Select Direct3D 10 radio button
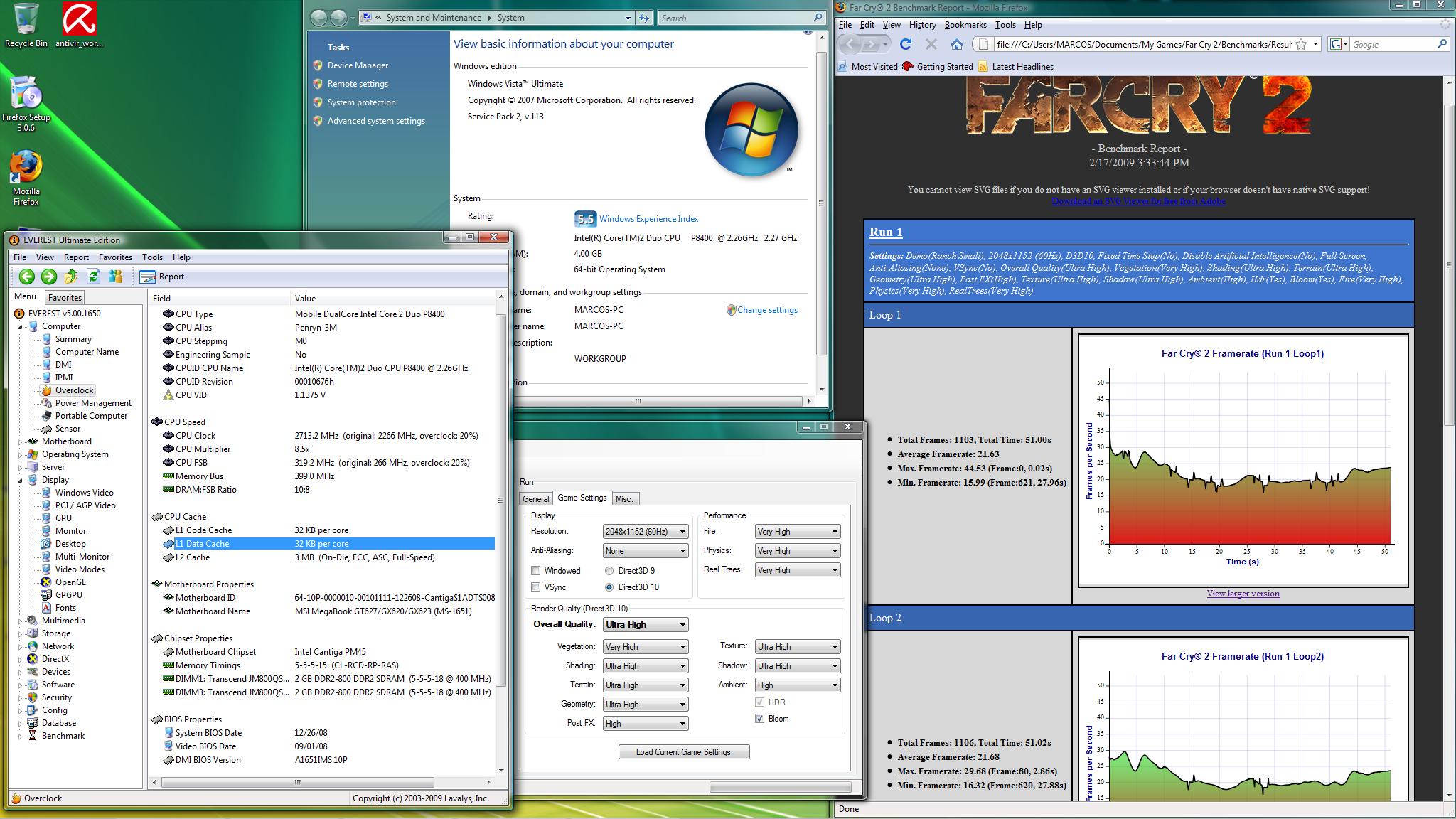Viewport: 1456px width, 819px height. [x=609, y=587]
